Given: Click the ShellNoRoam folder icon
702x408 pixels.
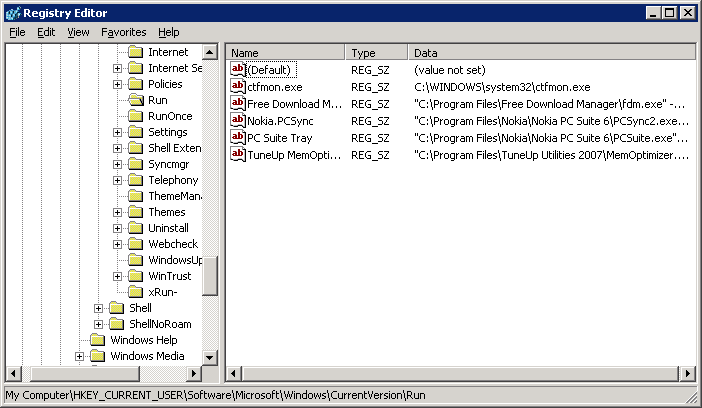Looking at the screenshot, I should click(x=116, y=324).
